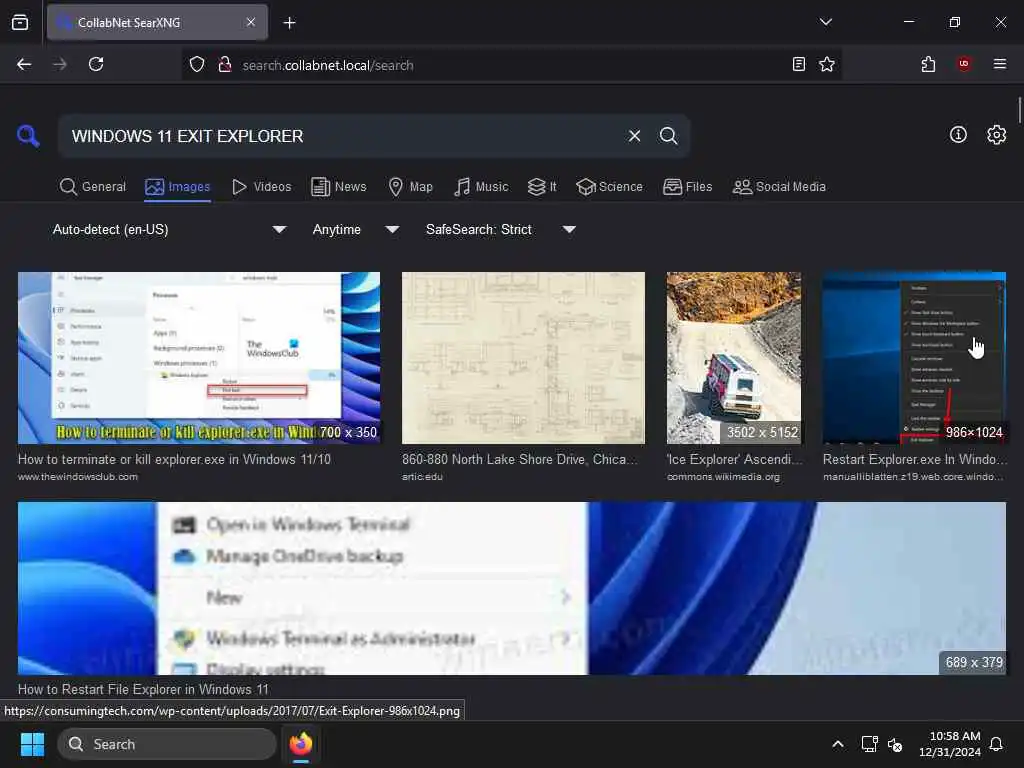
Task: Switch to the Map tab
Action: coord(410,187)
